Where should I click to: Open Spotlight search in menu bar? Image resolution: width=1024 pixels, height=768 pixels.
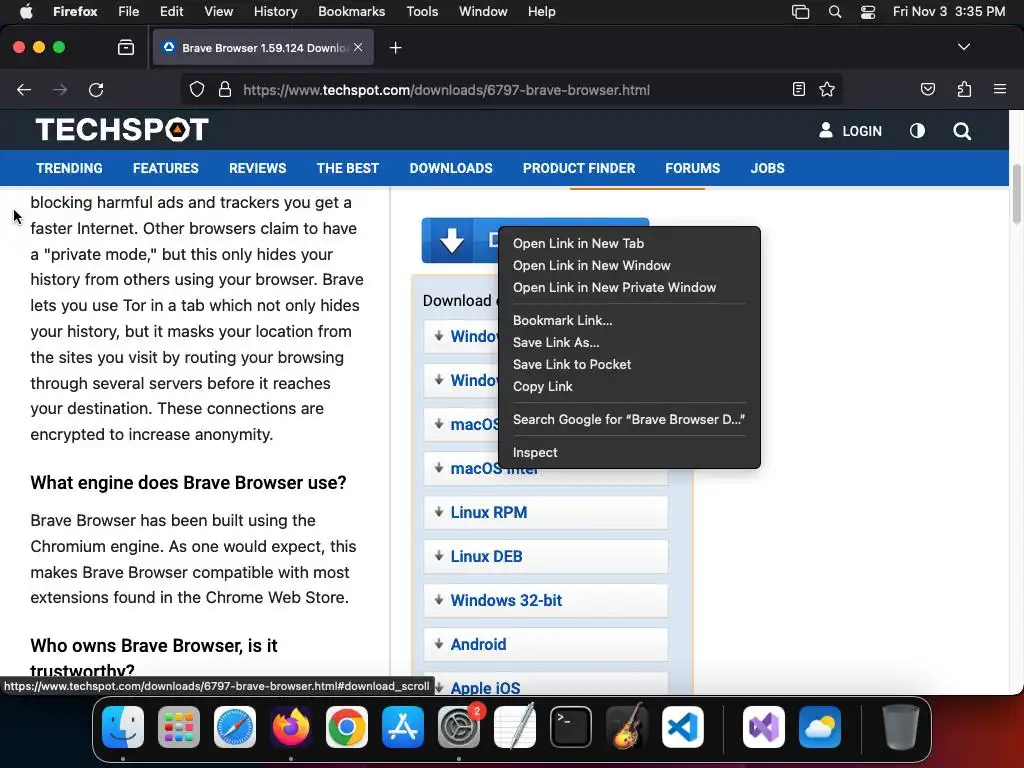click(835, 12)
